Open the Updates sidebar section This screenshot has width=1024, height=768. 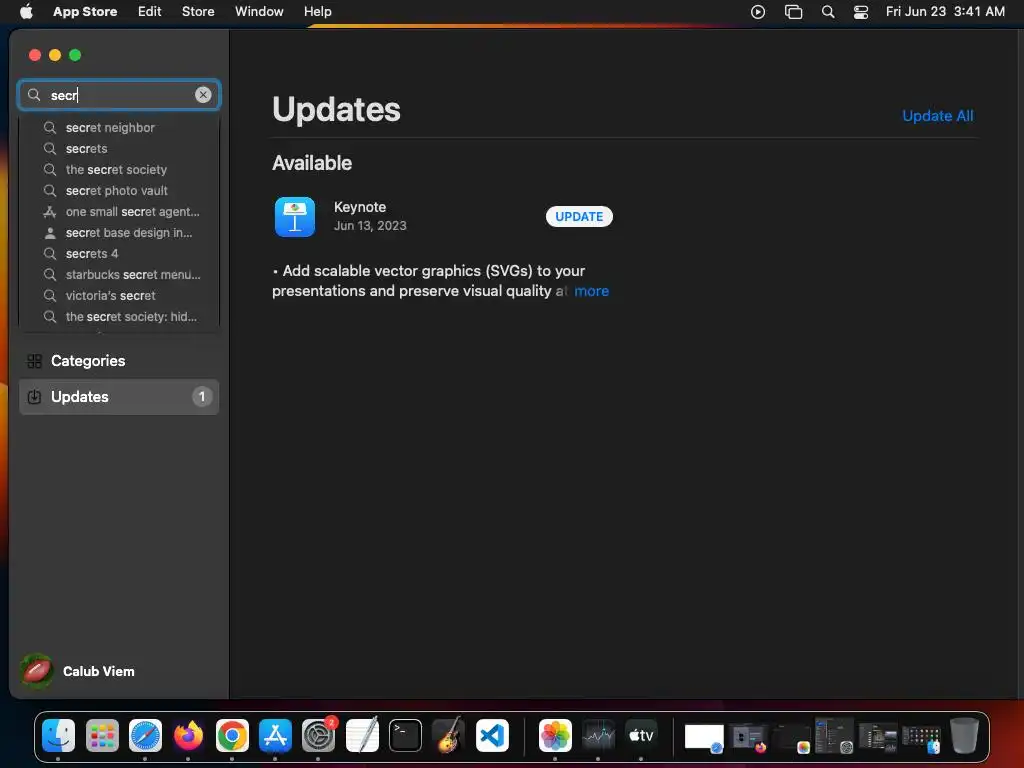pyautogui.click(x=119, y=396)
